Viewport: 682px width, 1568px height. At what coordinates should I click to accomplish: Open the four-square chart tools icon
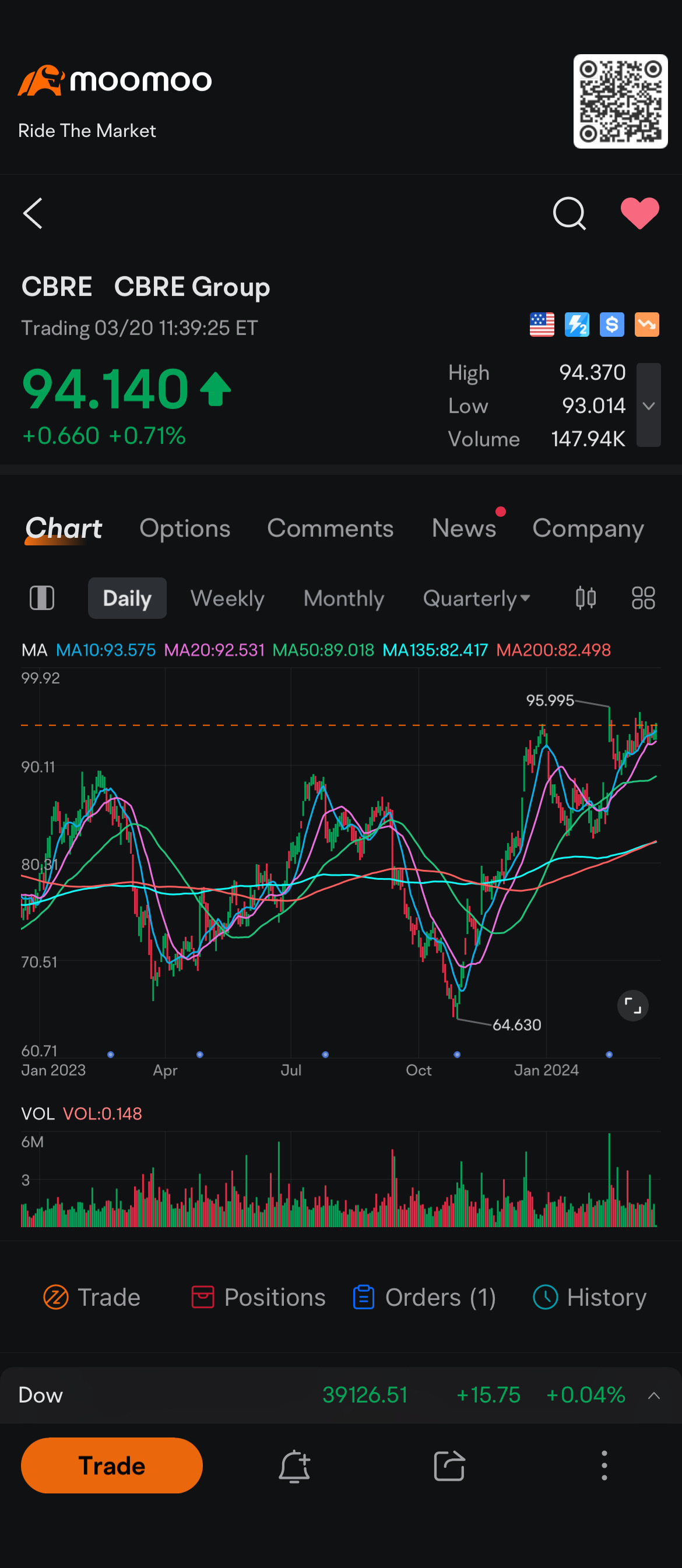pyautogui.click(x=643, y=598)
